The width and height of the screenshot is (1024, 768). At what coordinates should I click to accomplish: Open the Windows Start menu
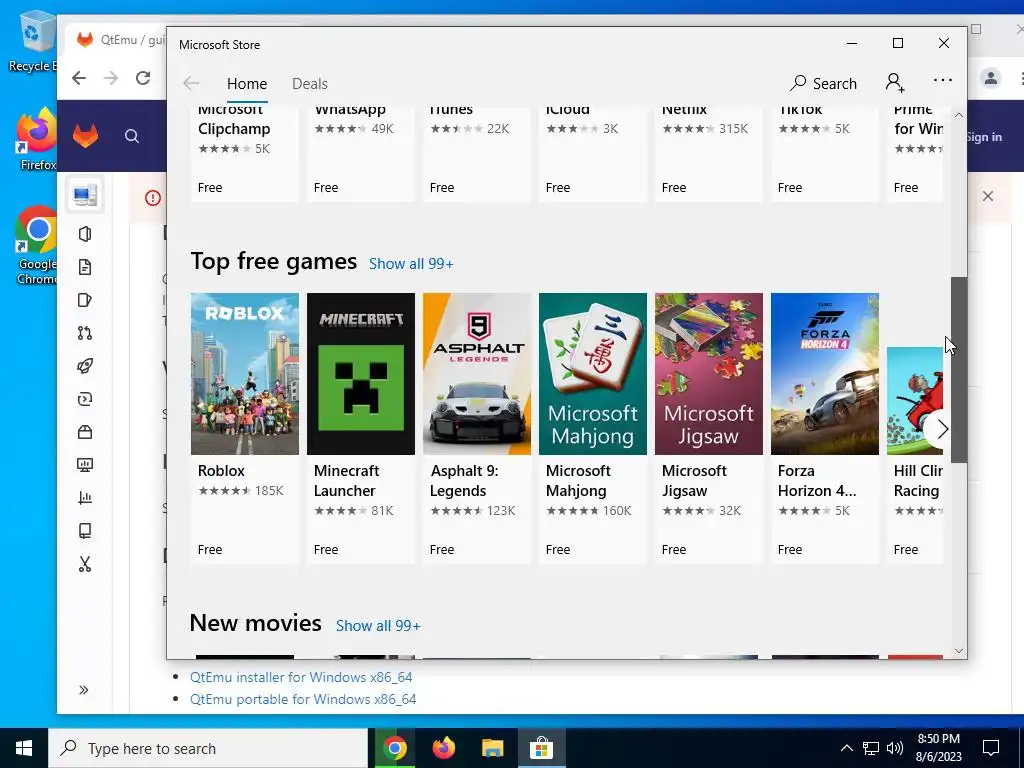(x=24, y=748)
